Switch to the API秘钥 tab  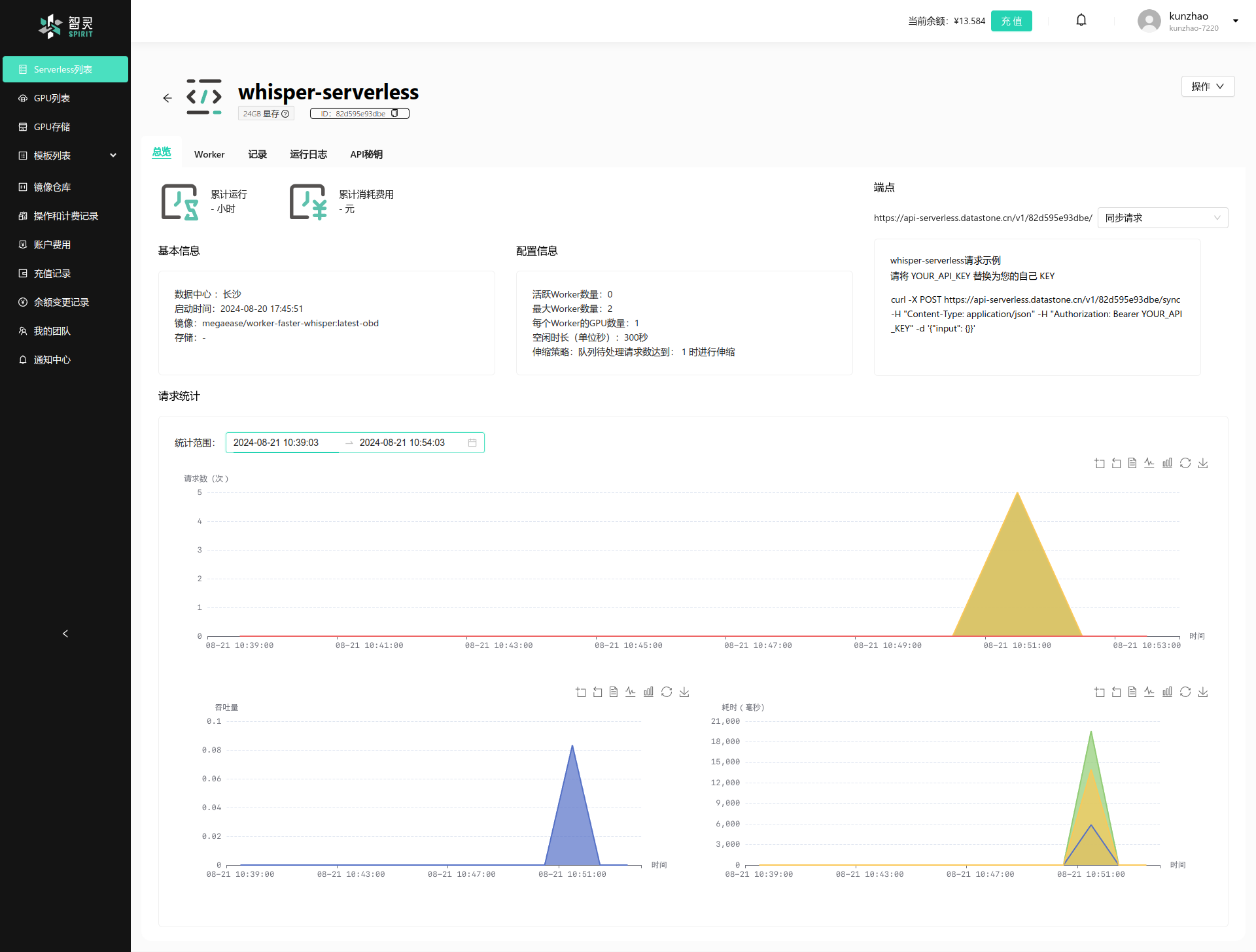click(x=366, y=154)
